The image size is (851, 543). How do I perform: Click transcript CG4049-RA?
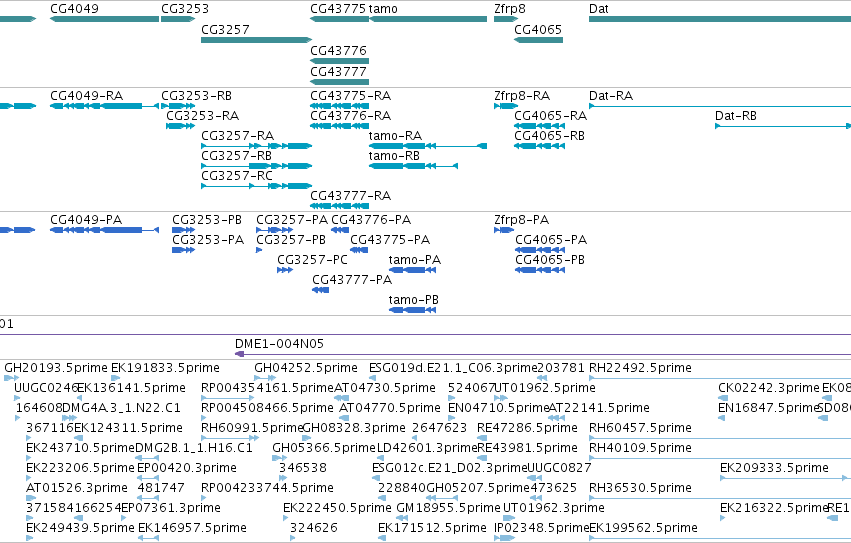tap(104, 106)
